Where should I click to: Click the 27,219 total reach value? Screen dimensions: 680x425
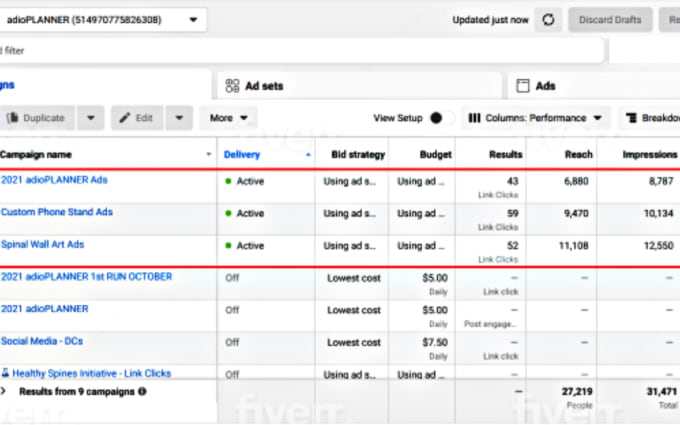(x=577, y=392)
